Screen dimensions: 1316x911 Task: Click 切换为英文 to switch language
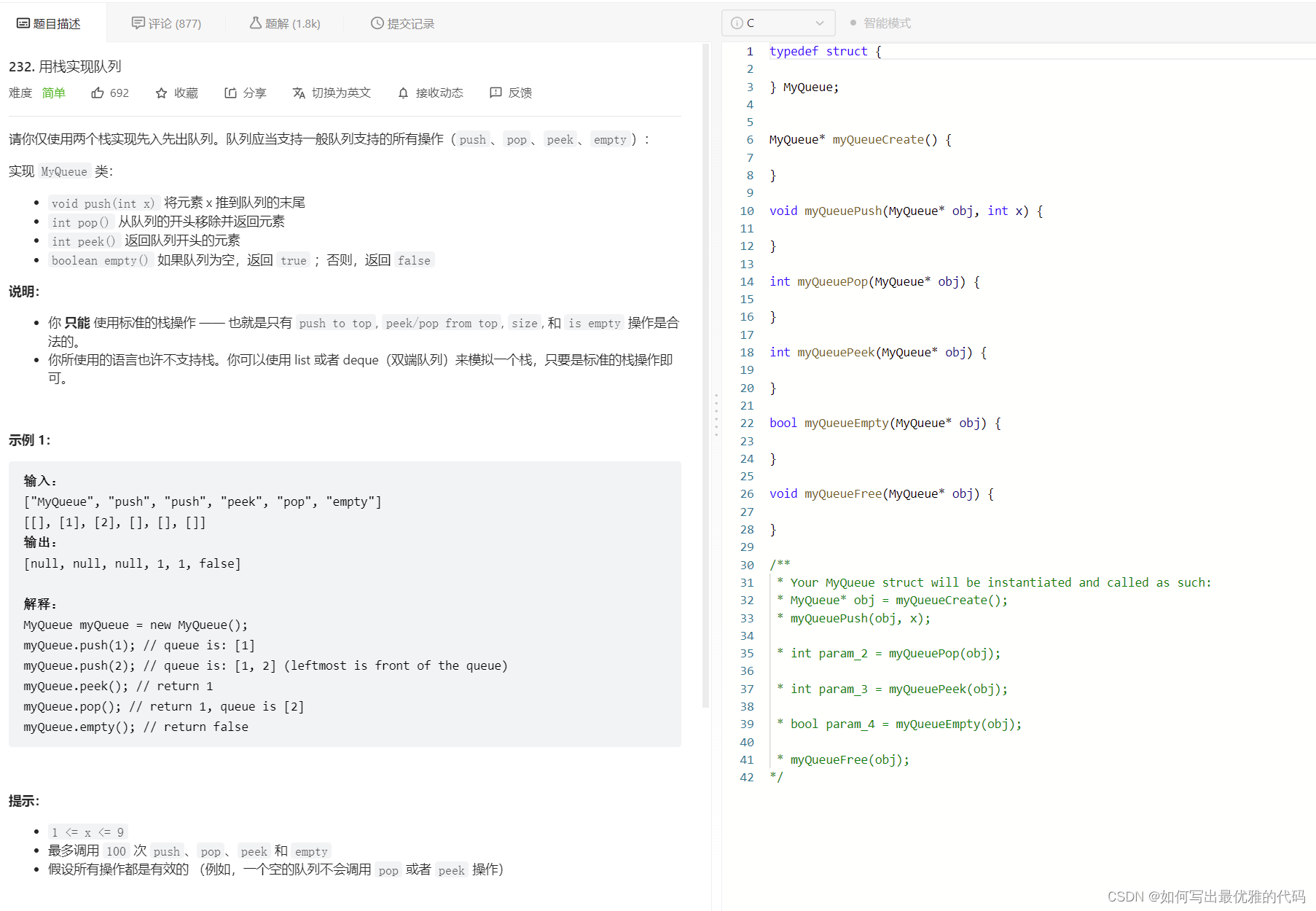coord(341,93)
